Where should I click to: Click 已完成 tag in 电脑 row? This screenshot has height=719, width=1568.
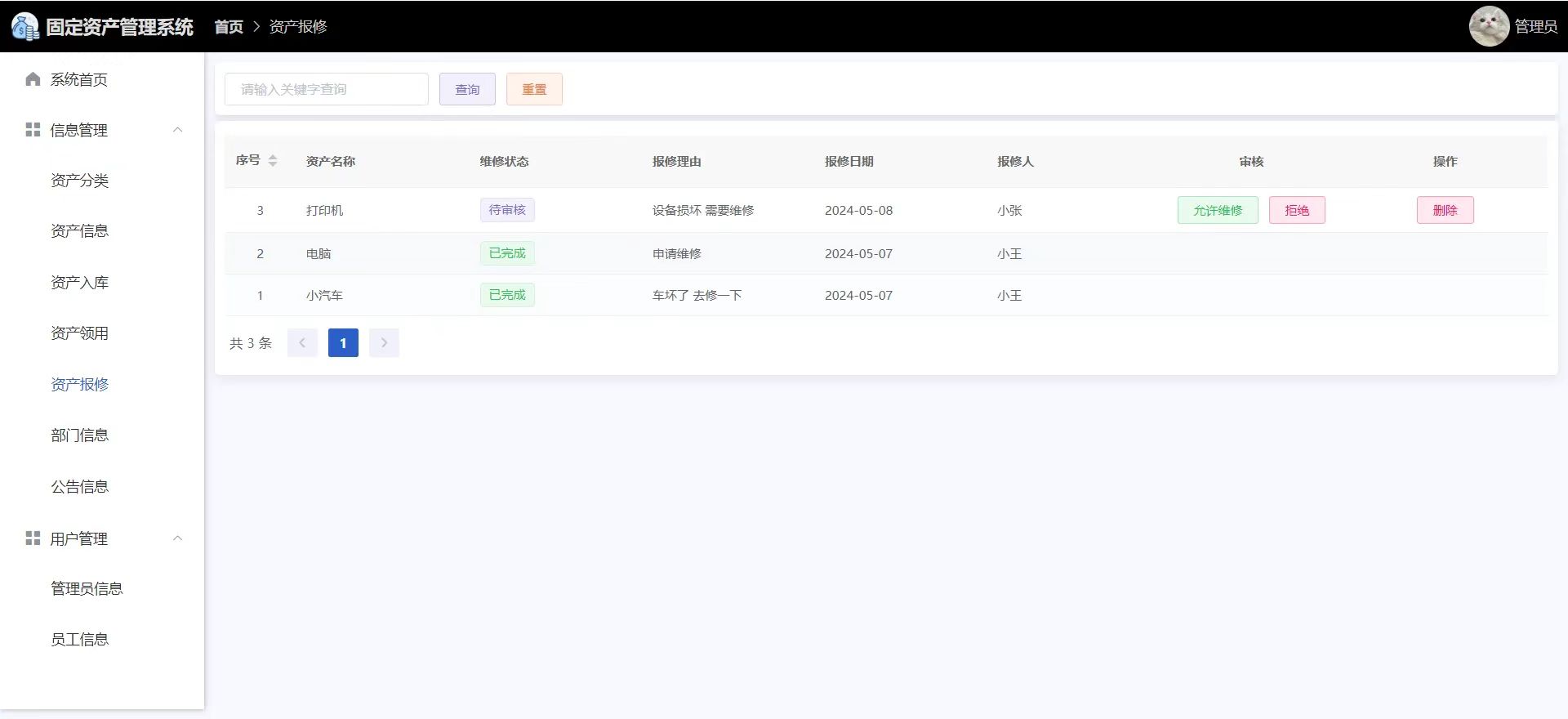point(507,253)
